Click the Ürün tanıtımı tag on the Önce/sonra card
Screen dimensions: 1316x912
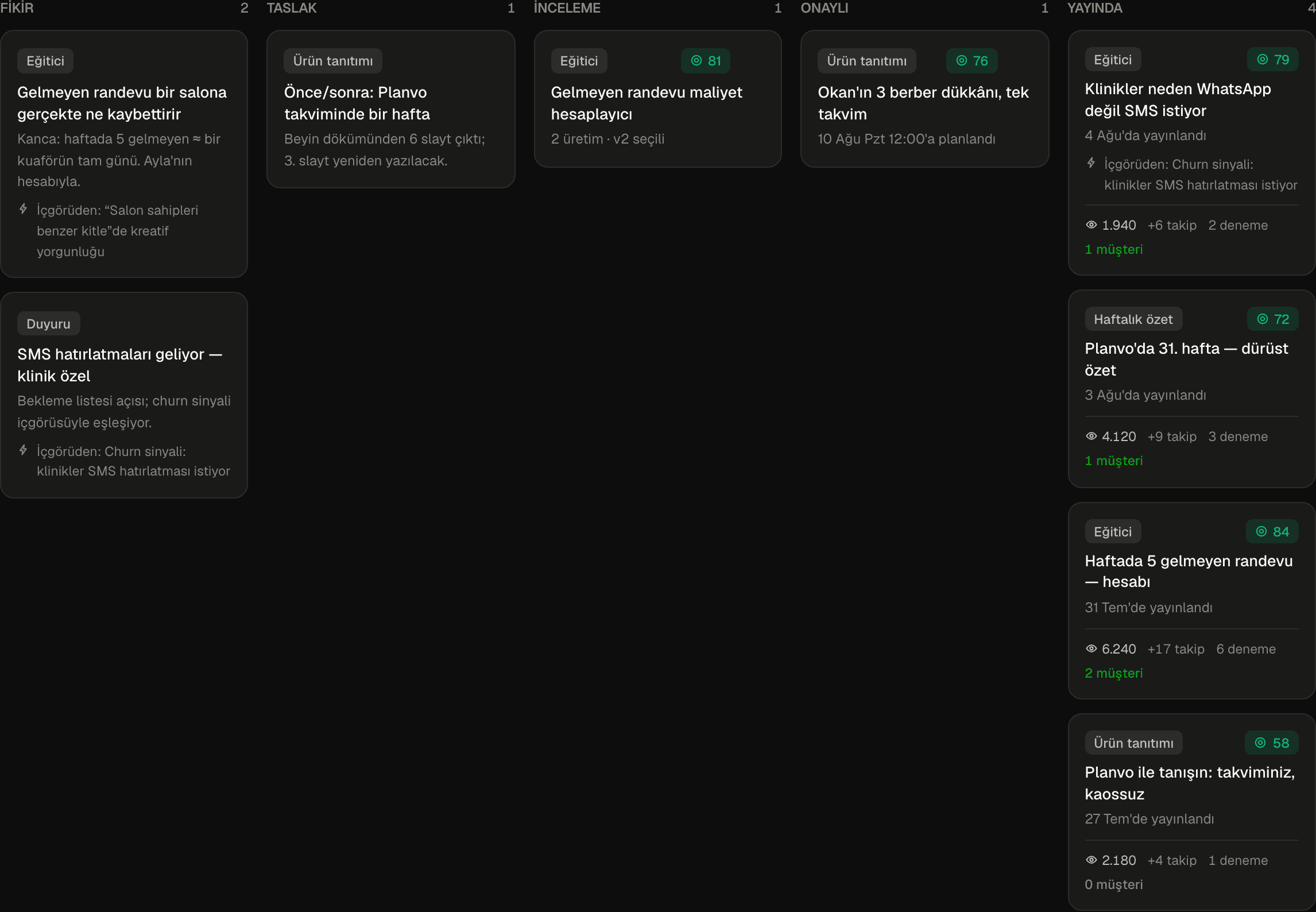333,61
